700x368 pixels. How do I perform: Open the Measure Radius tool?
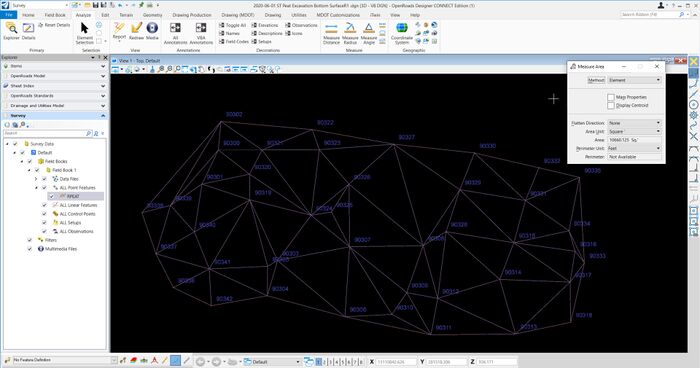(x=350, y=33)
